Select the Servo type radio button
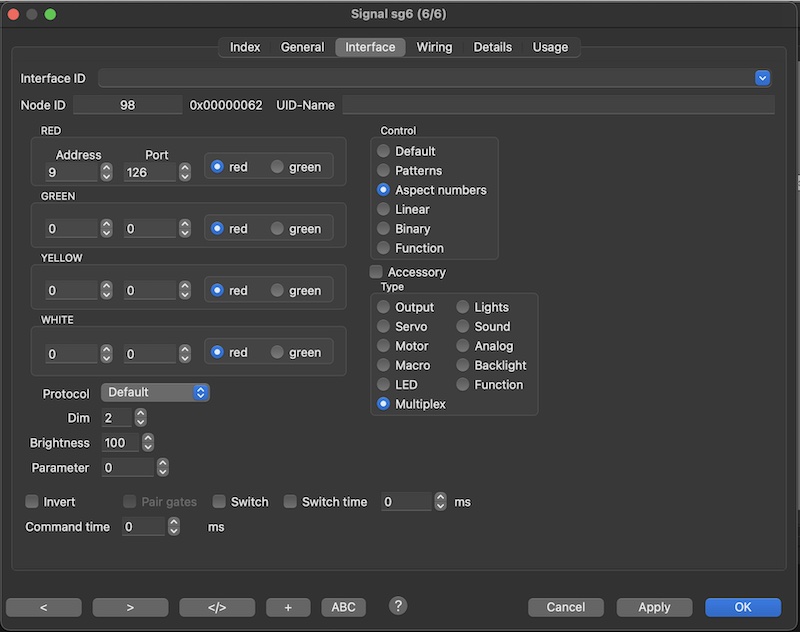Screen dimensions: 800x632 pyautogui.click(x=384, y=327)
